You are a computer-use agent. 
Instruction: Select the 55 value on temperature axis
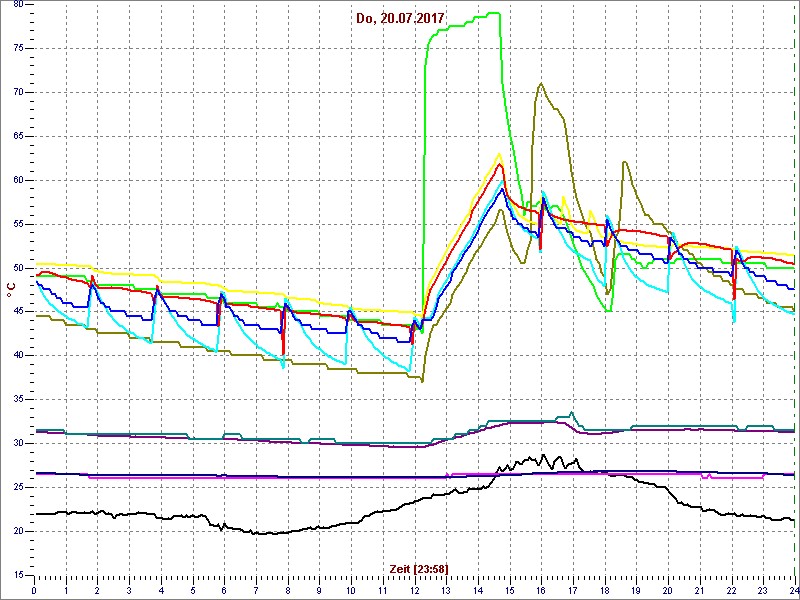[18, 224]
